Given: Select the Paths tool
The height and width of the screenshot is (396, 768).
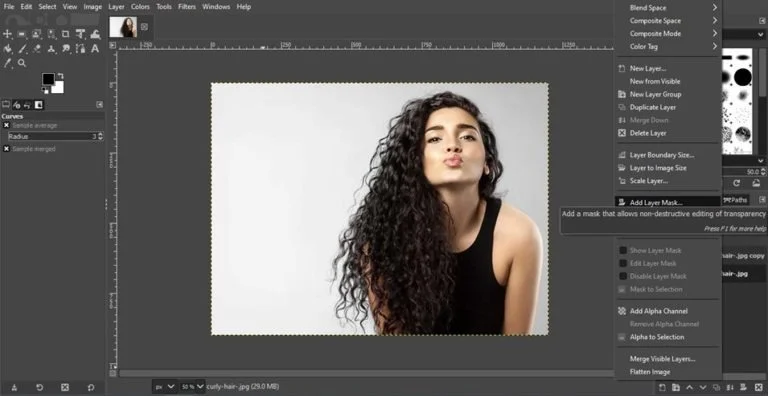Looking at the screenshot, I should click(x=80, y=49).
